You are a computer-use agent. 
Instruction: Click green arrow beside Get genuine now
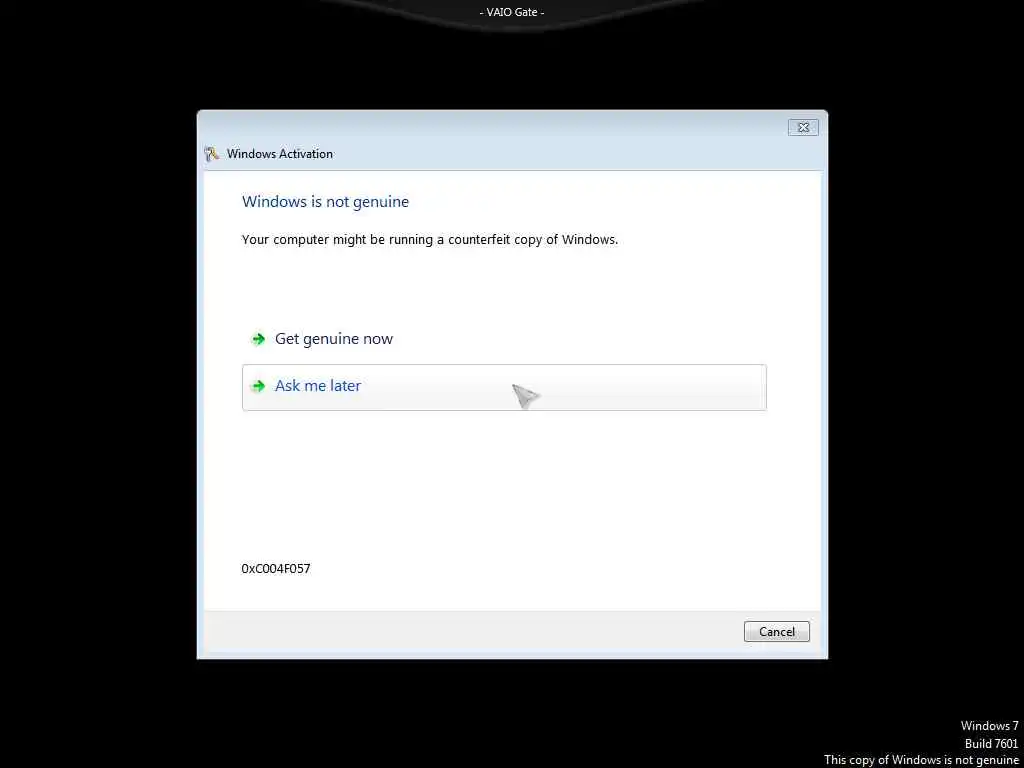(x=259, y=339)
